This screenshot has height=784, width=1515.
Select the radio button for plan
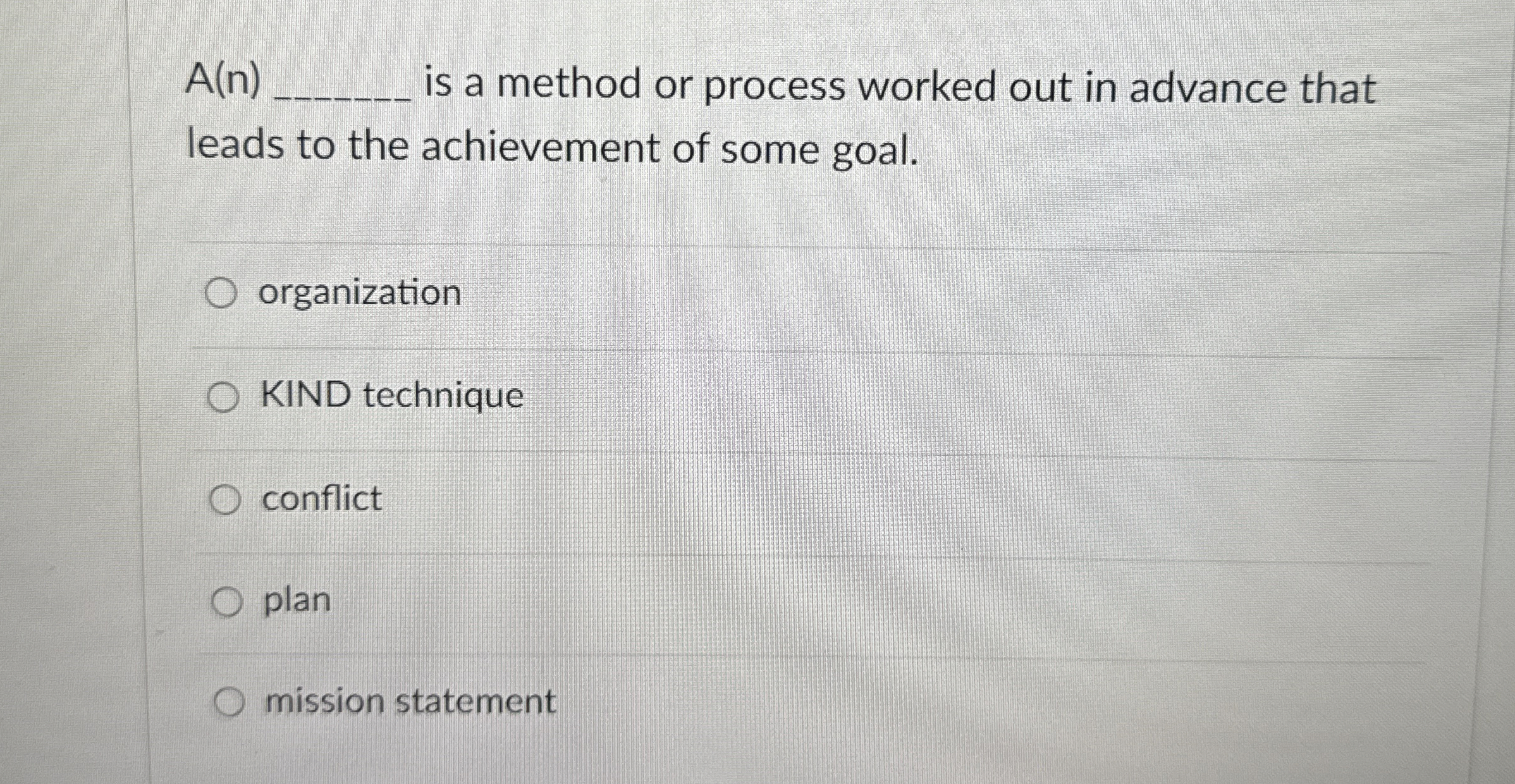click(226, 601)
